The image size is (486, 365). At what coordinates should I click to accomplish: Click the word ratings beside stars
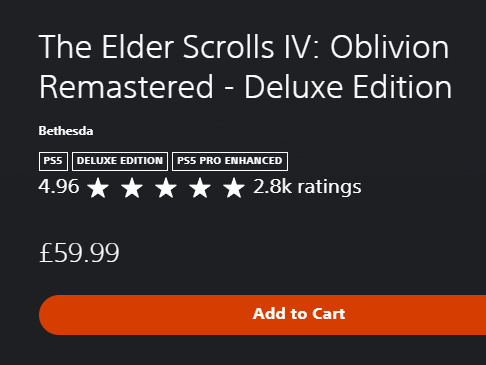tap(329, 187)
